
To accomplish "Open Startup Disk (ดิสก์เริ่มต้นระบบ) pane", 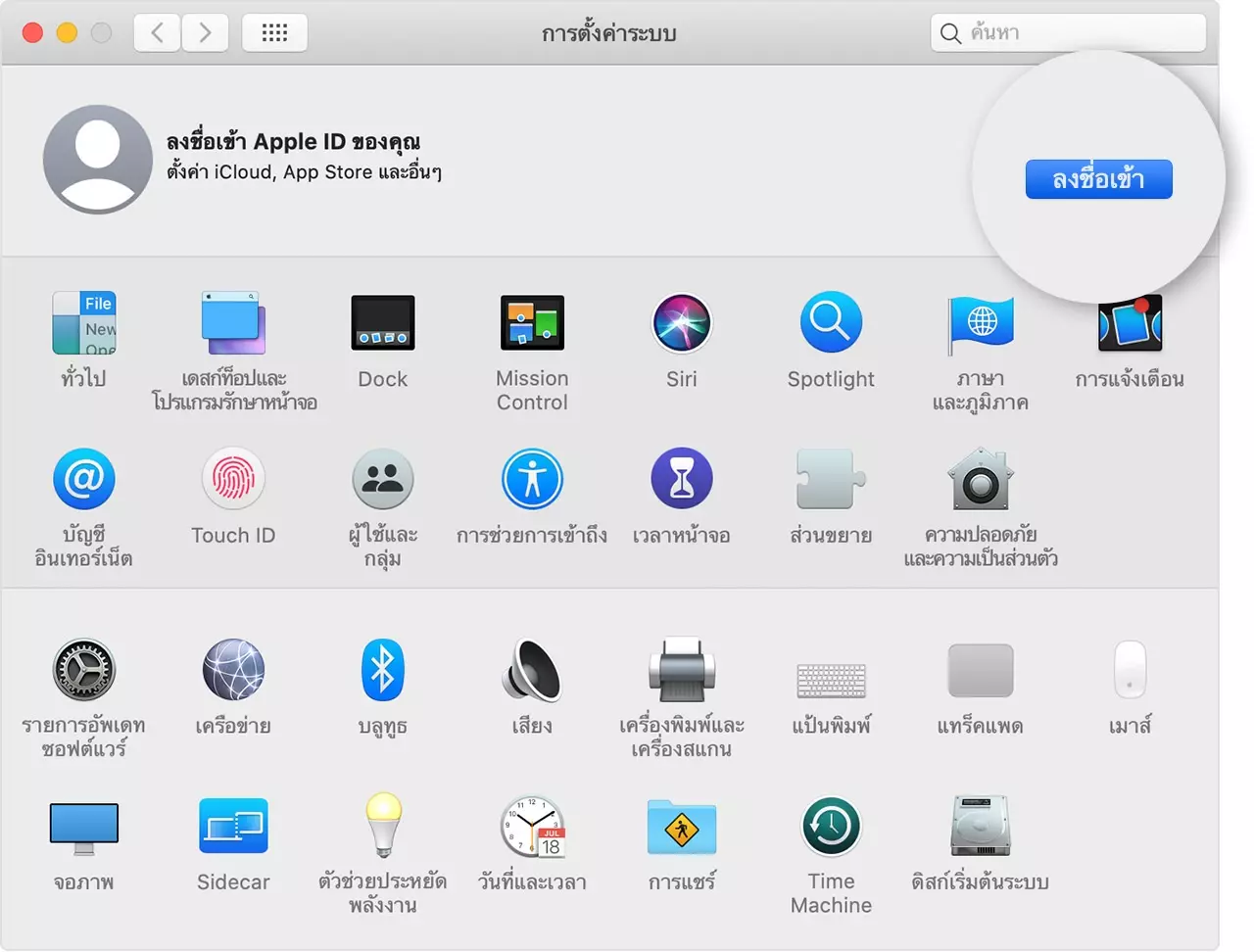I will click(981, 826).
